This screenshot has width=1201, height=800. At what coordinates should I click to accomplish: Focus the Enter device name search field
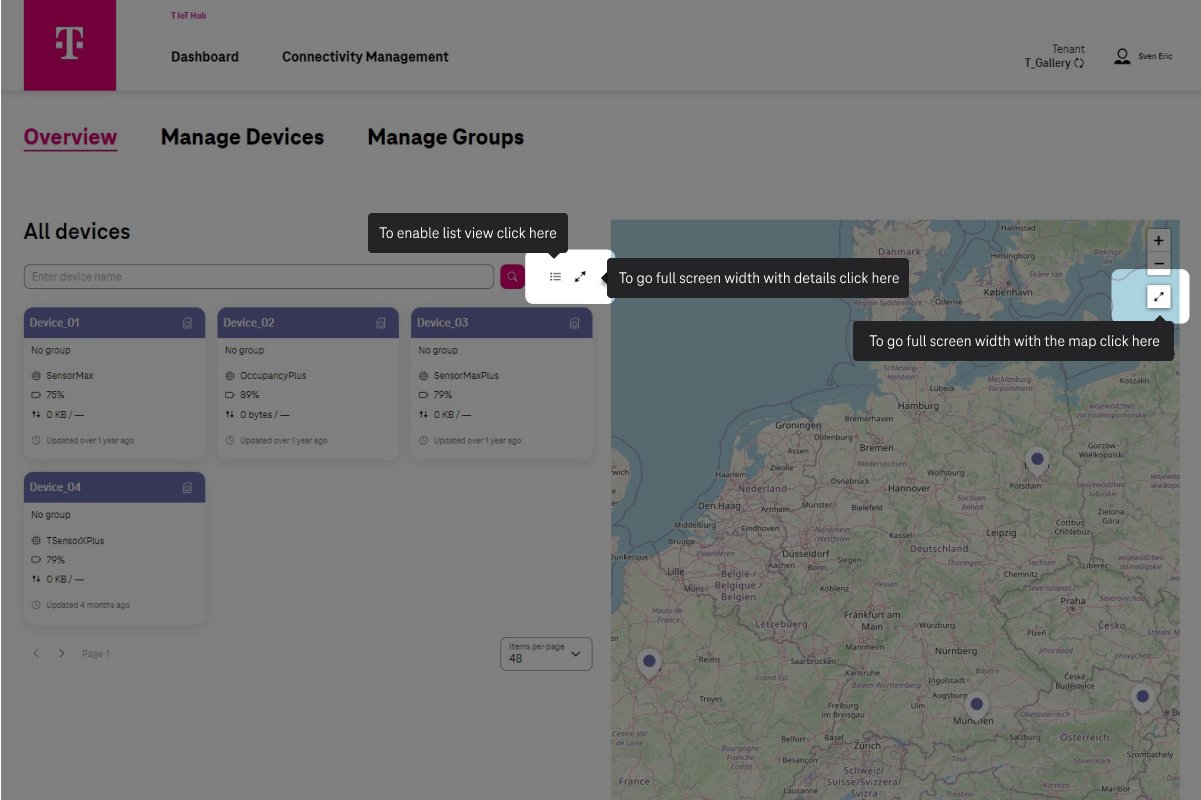[258, 277]
